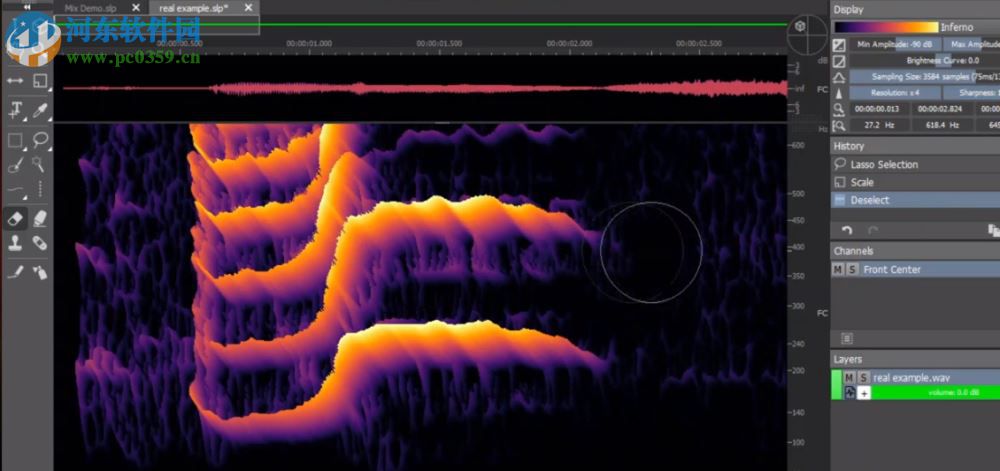Image resolution: width=1000 pixels, height=471 pixels.
Task: Undo the last history action
Action: [x=846, y=230]
